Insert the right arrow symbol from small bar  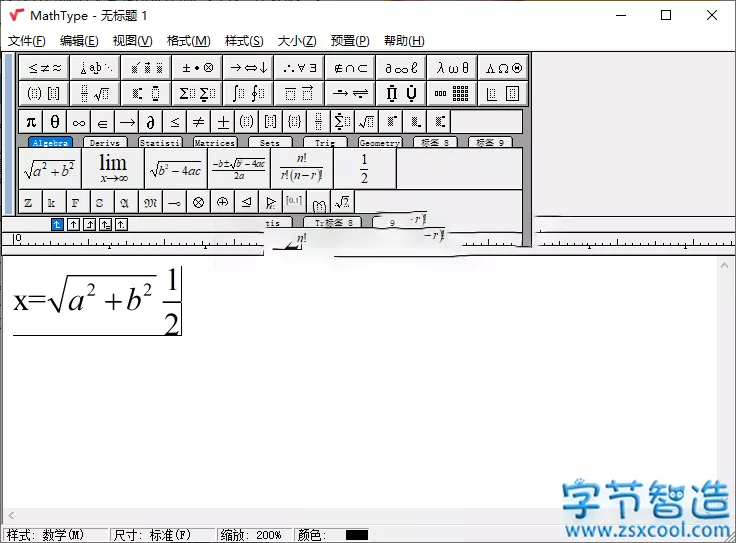point(127,122)
